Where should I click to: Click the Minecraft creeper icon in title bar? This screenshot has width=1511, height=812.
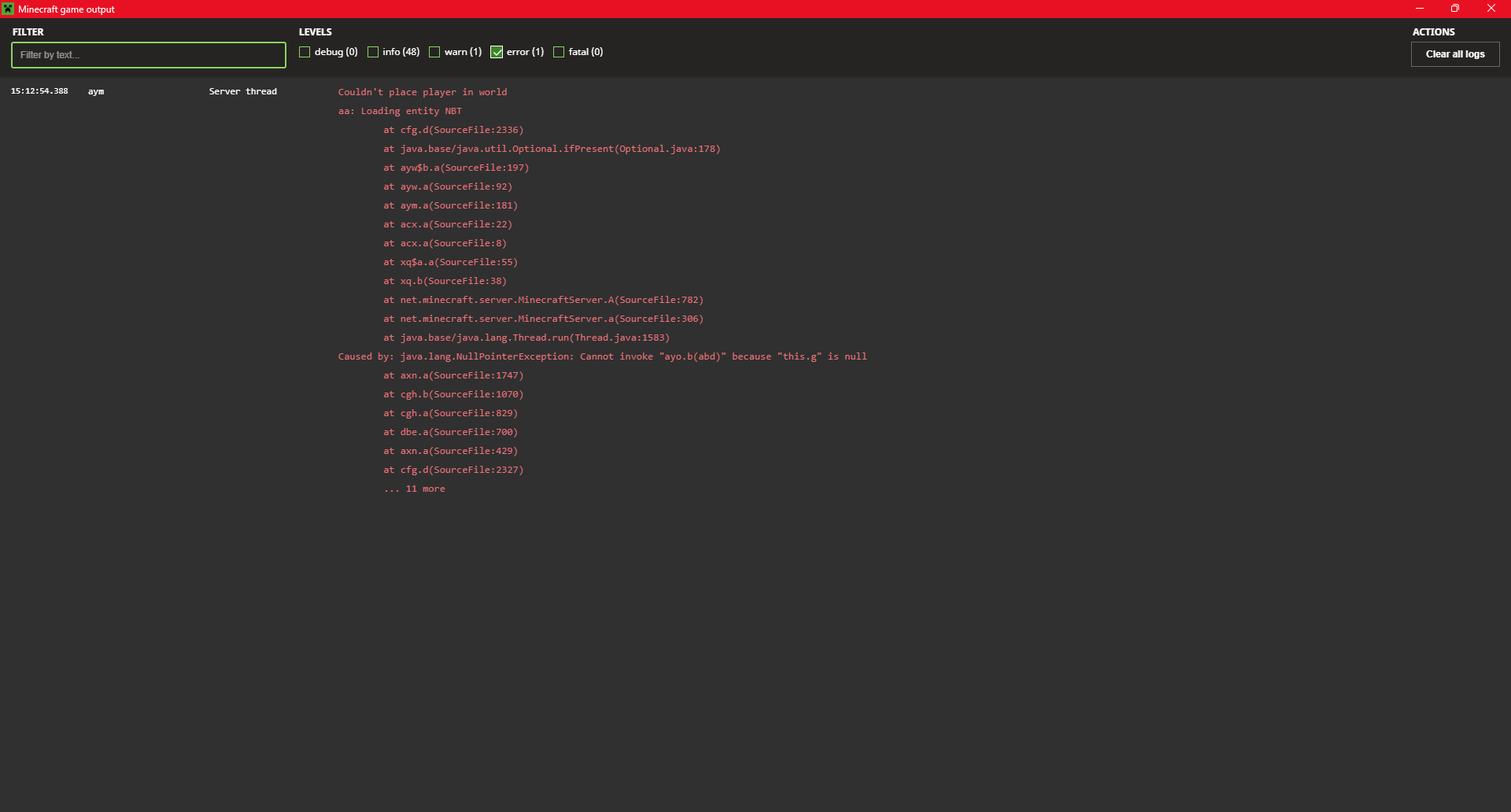click(x=8, y=9)
